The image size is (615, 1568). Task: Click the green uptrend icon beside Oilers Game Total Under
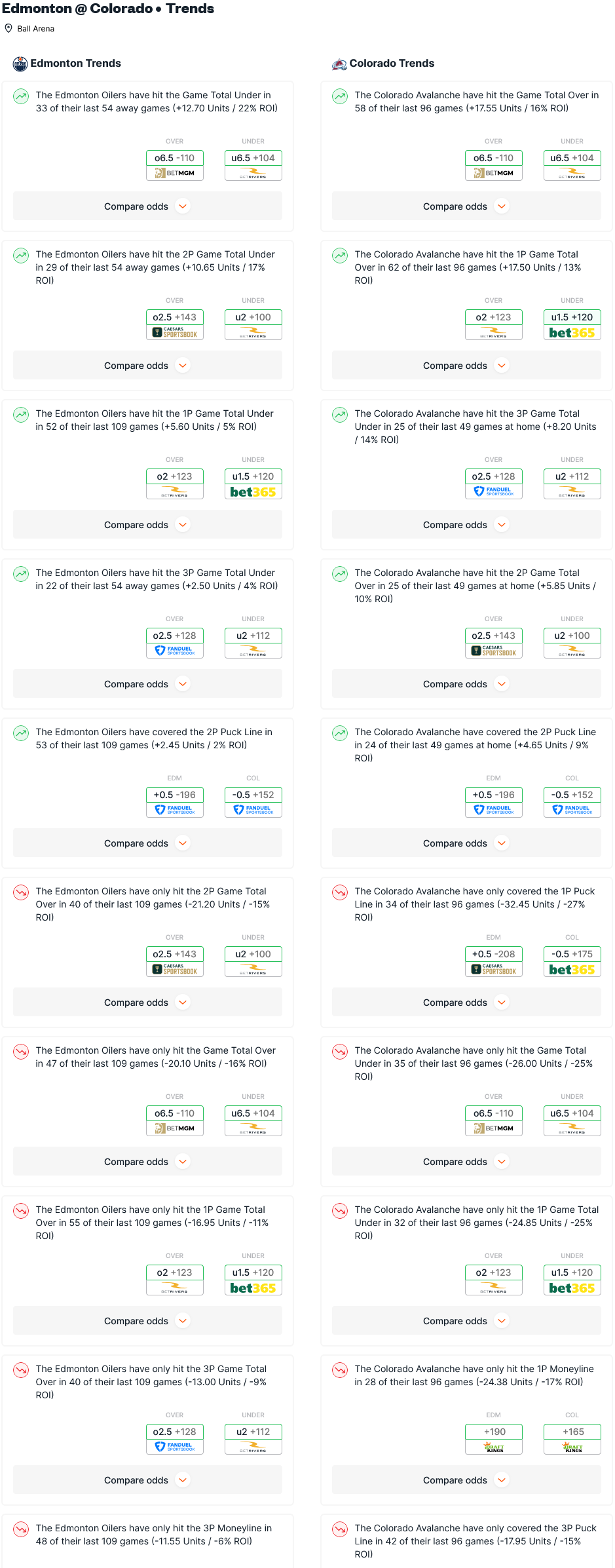(21, 97)
